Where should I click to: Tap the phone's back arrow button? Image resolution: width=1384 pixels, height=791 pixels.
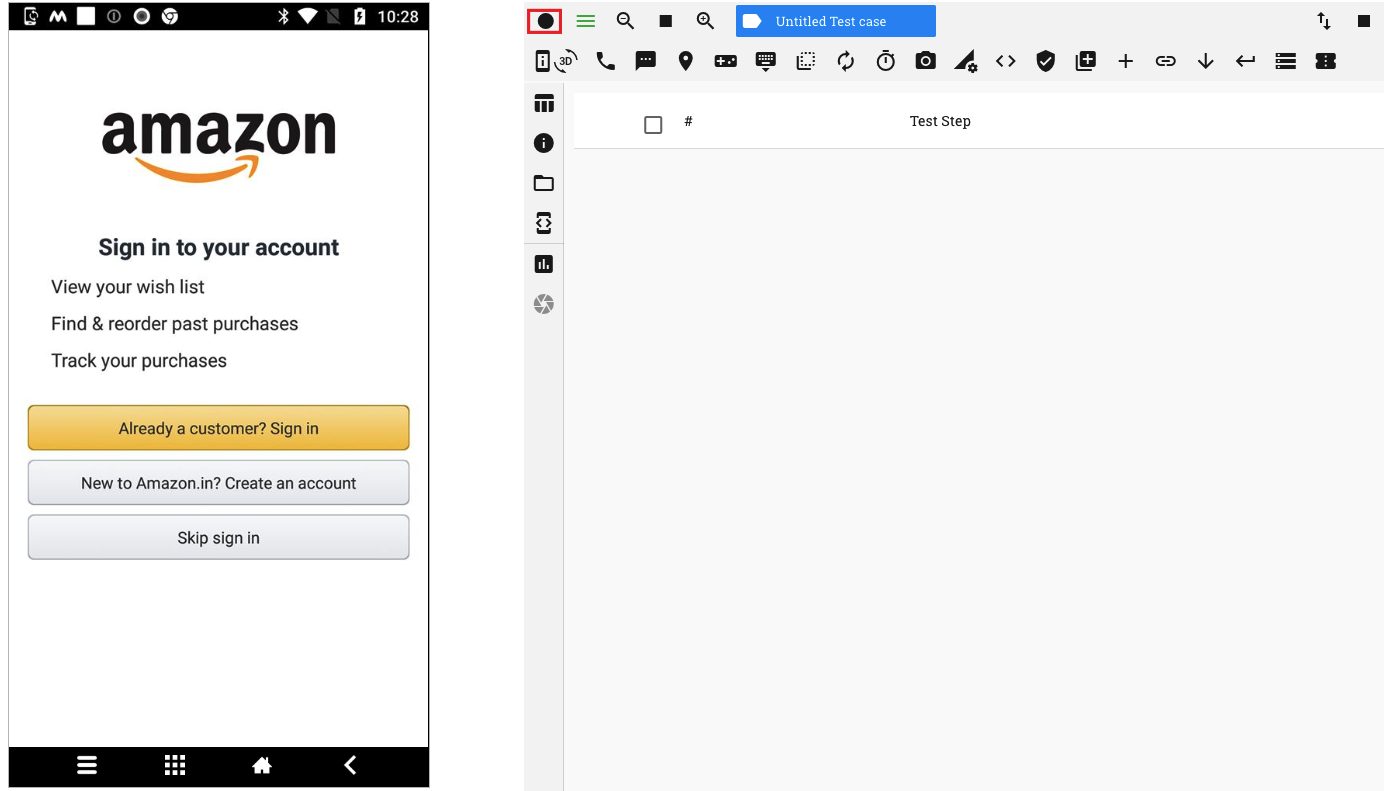350,765
